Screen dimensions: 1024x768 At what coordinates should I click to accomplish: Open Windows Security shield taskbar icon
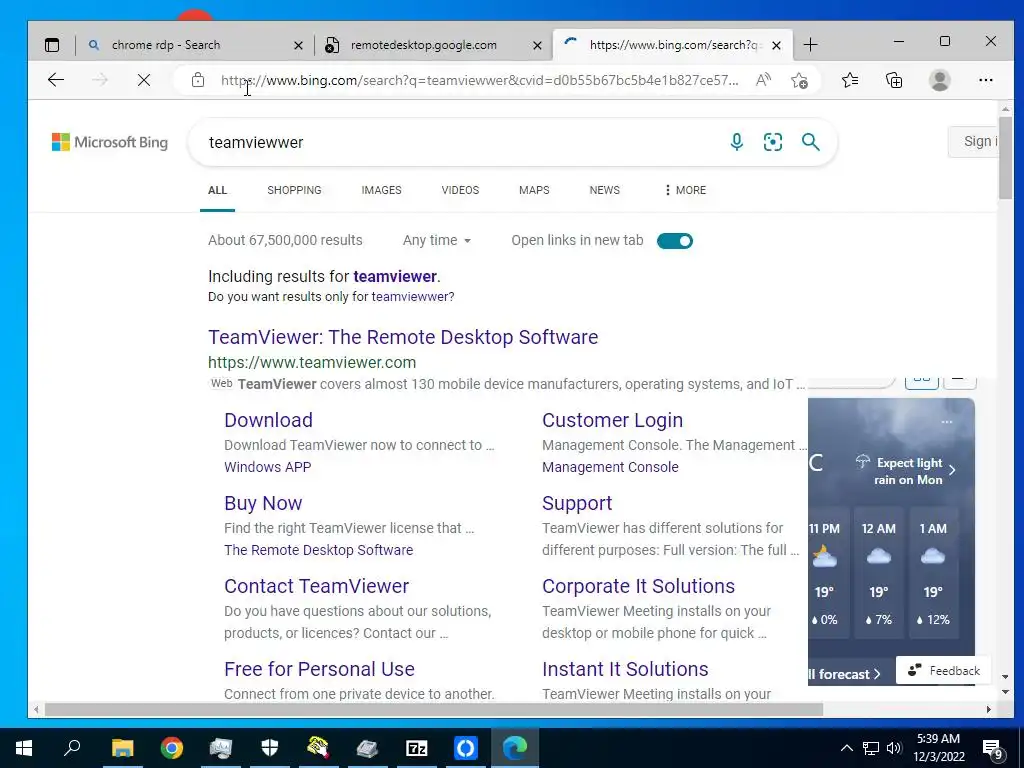pyautogui.click(x=269, y=748)
